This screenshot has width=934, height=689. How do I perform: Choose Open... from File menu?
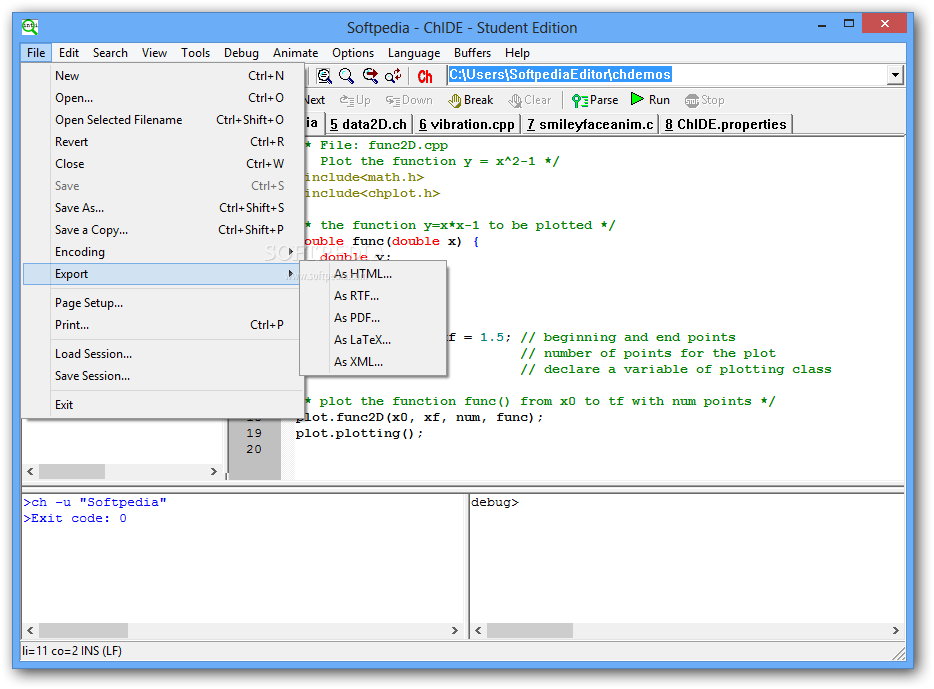[x=162, y=98]
